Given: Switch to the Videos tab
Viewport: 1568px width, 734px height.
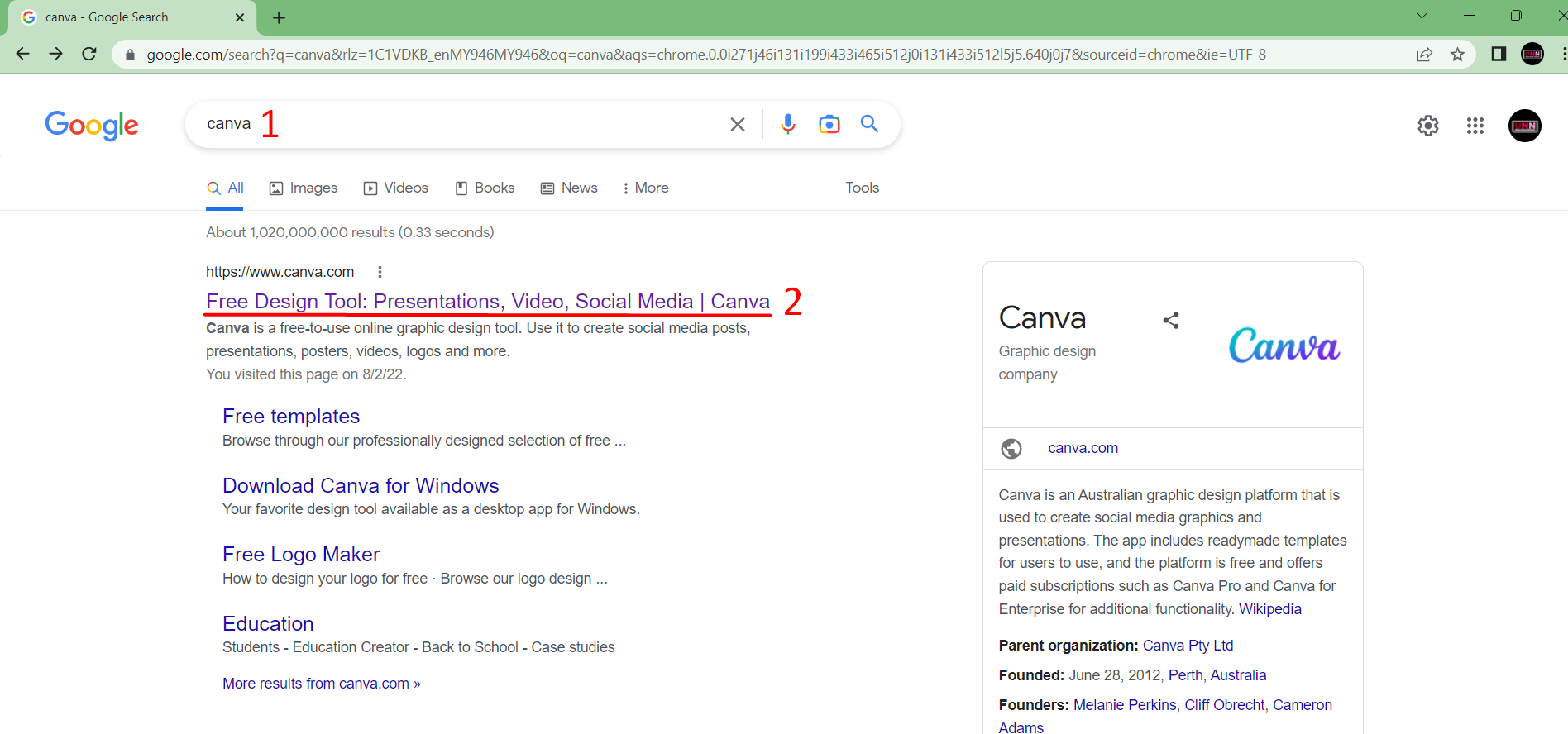Looking at the screenshot, I should 396,188.
